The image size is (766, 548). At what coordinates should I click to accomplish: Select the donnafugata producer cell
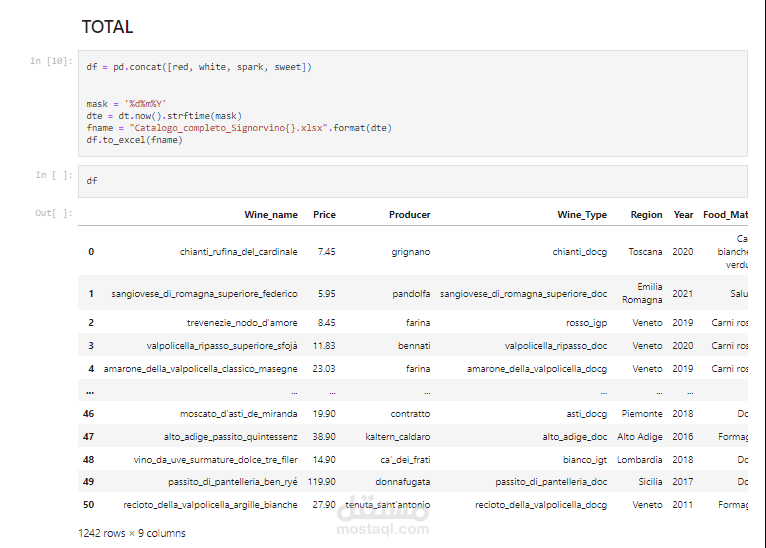(x=404, y=482)
